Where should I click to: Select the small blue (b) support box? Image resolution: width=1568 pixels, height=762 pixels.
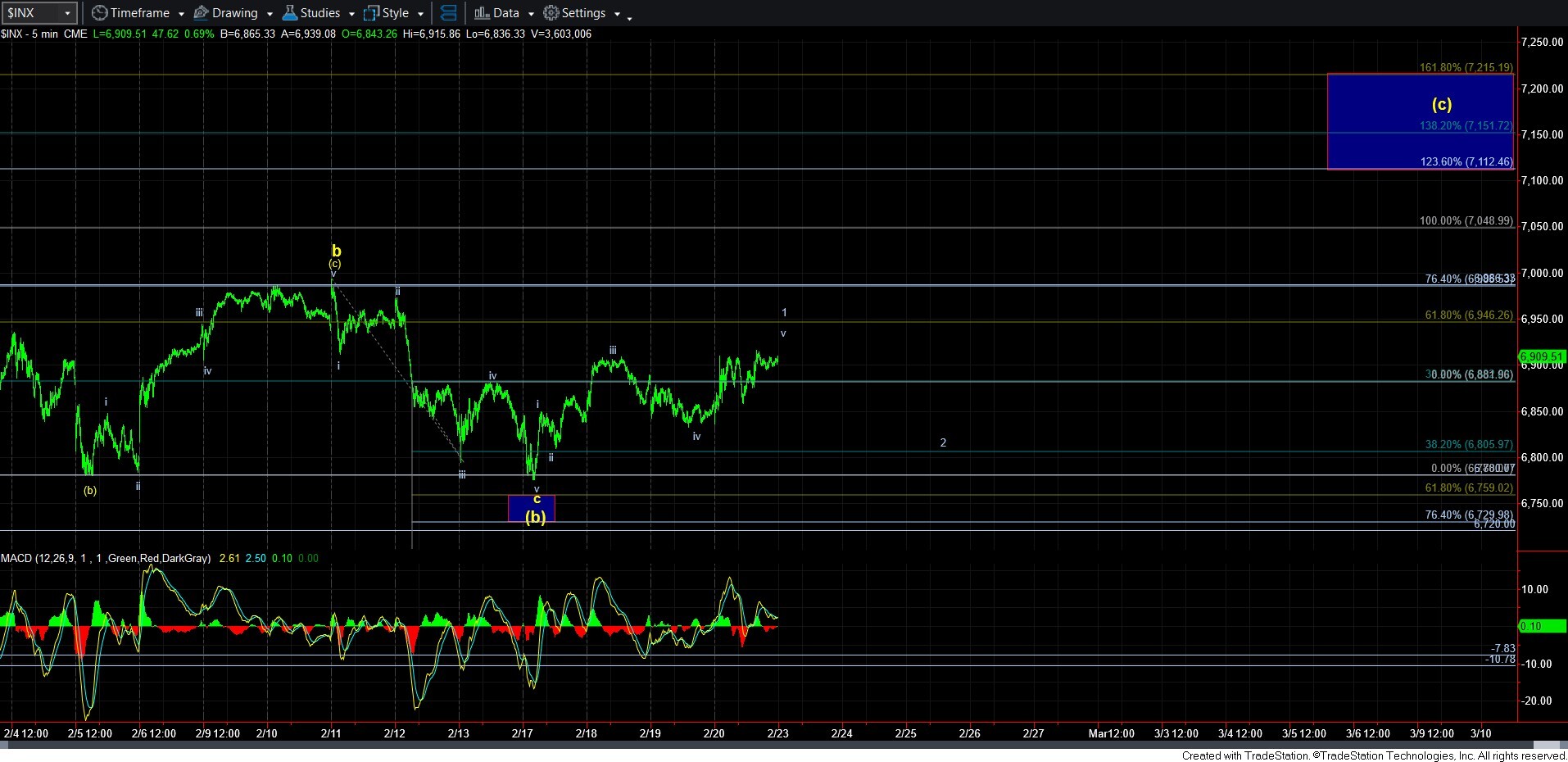coord(532,508)
